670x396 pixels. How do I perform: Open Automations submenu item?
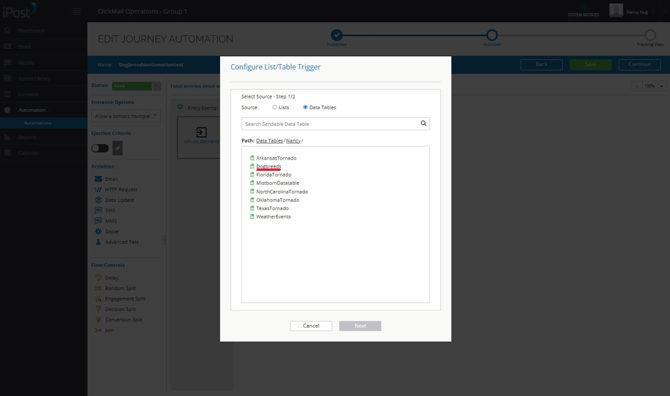coord(38,123)
